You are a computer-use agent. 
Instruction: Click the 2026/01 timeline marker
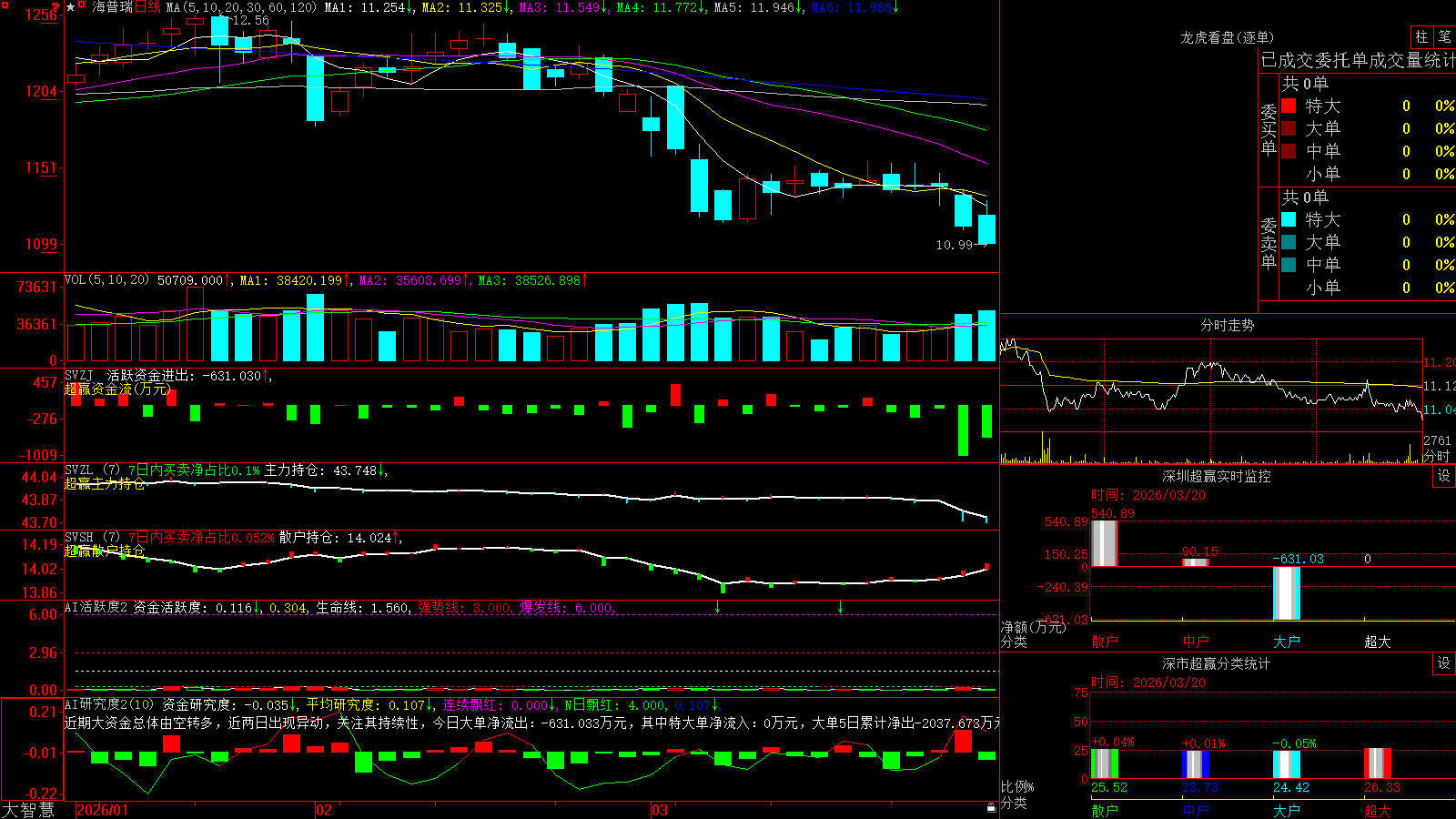103,810
